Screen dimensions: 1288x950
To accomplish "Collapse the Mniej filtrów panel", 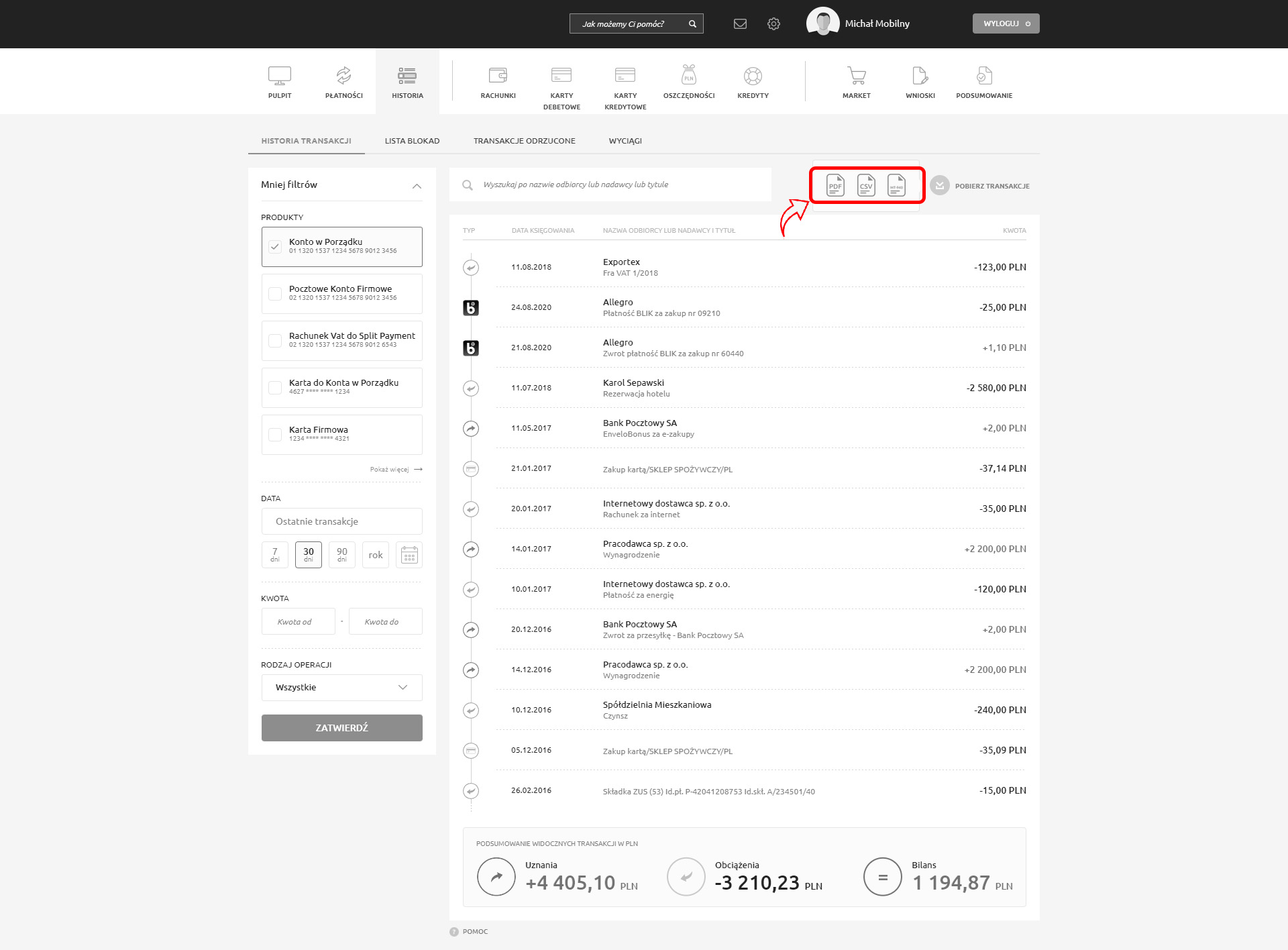I will point(417,186).
